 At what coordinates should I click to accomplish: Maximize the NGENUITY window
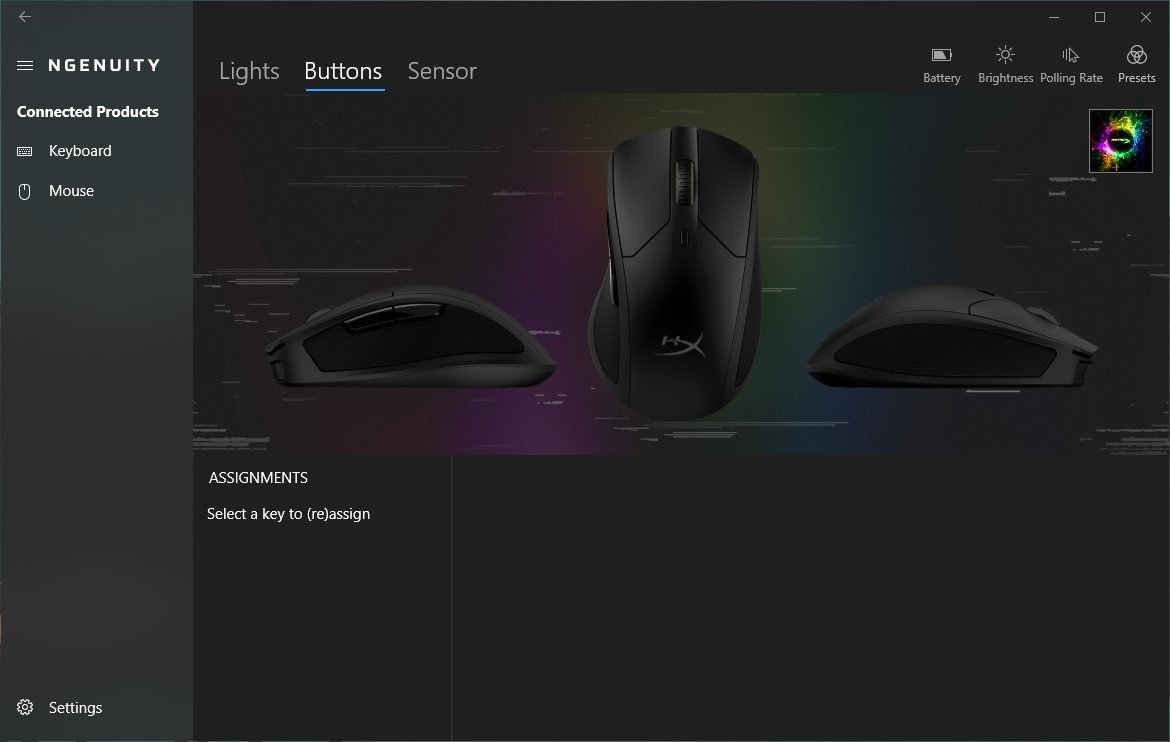coord(1100,16)
